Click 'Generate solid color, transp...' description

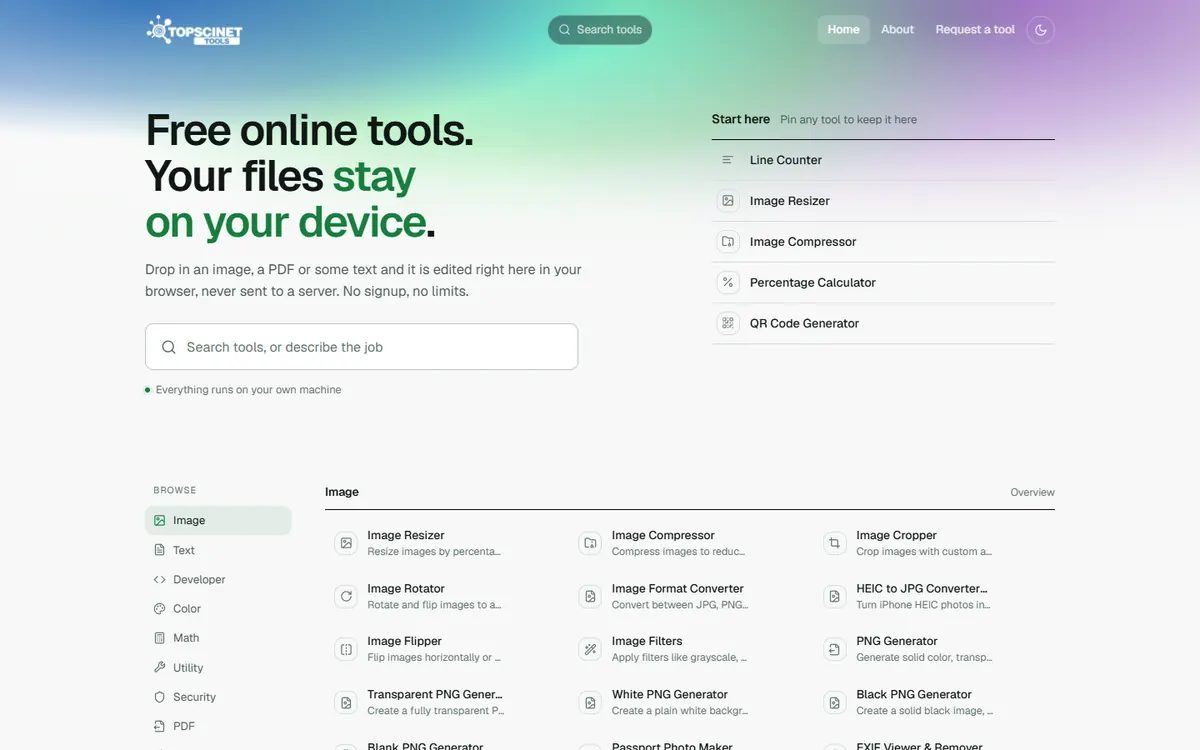924,658
